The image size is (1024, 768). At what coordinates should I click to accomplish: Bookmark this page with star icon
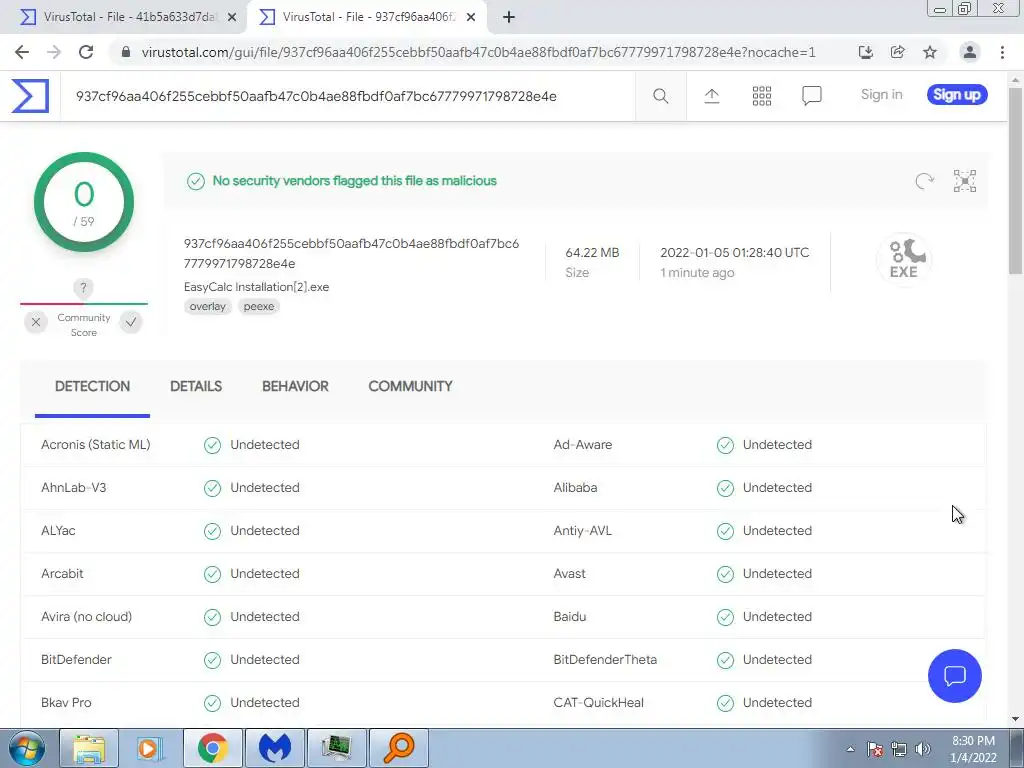(x=930, y=52)
